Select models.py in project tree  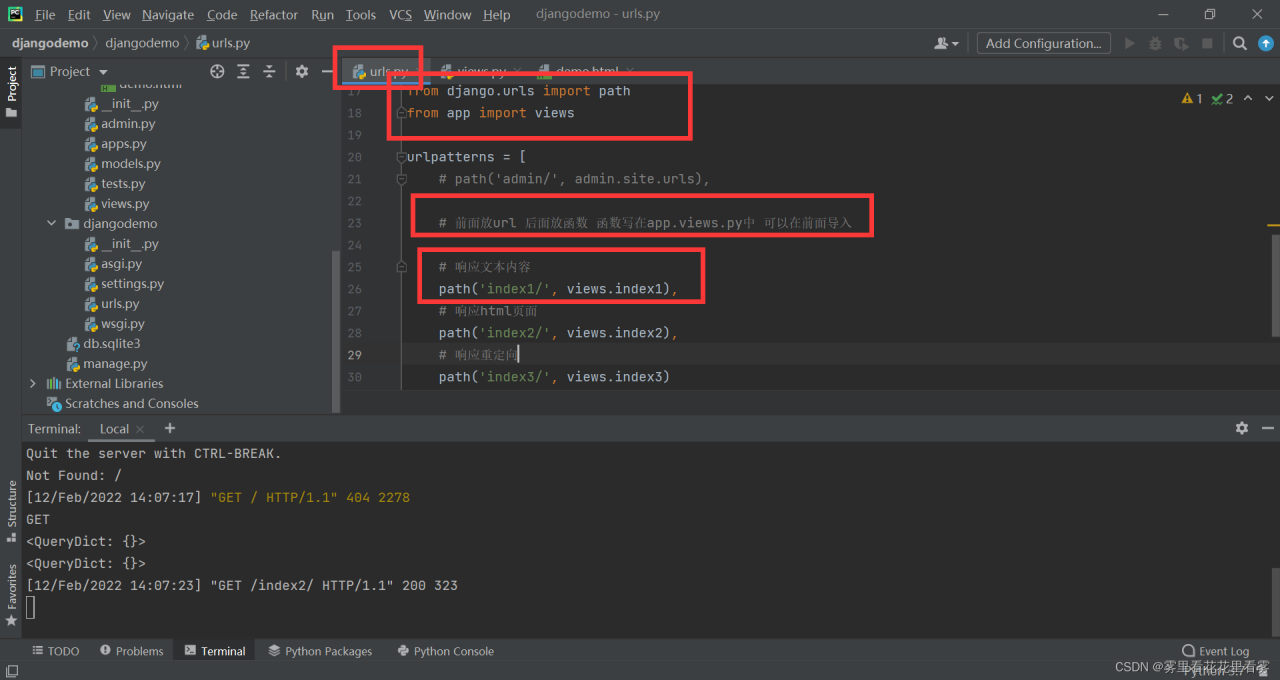[x=130, y=164]
